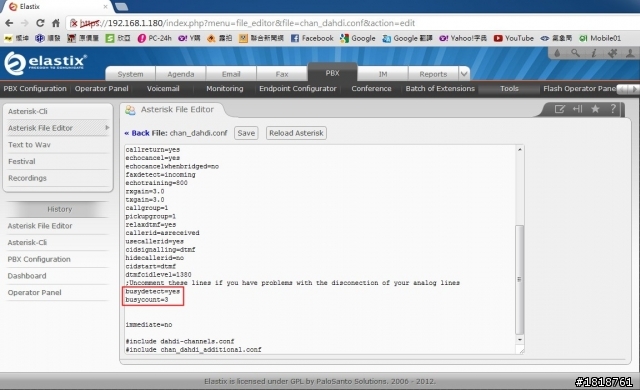Click the browser home icon
Screen dimensions: 640x390
pos(56,23)
